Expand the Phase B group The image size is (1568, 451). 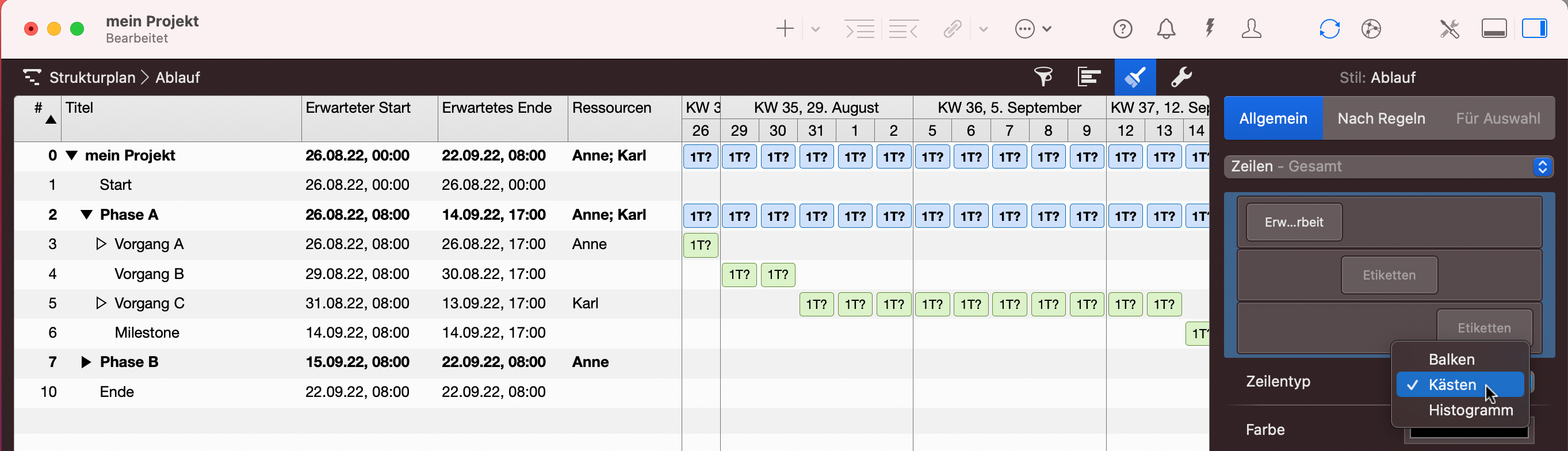pos(86,362)
